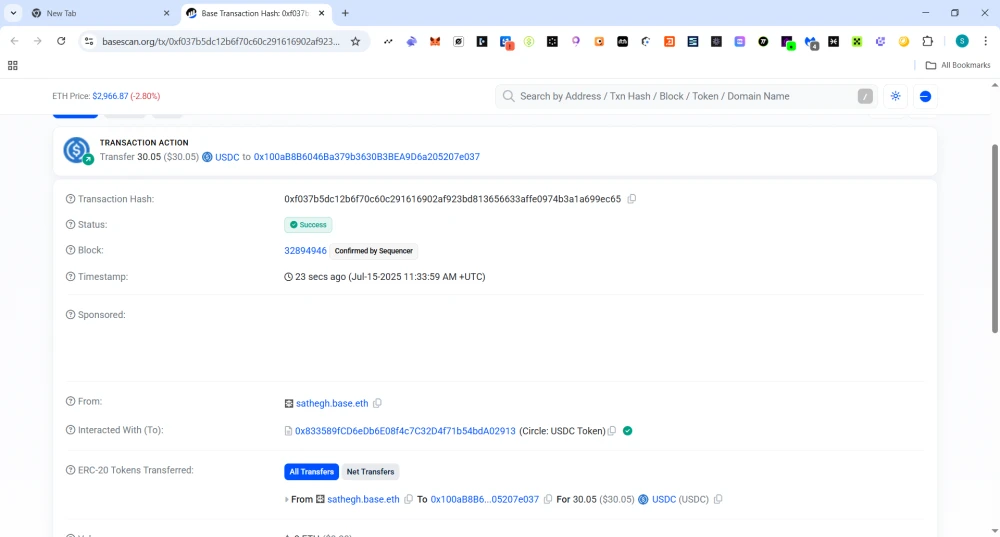
Task: Focus the Search by Address search field
Action: [680, 96]
